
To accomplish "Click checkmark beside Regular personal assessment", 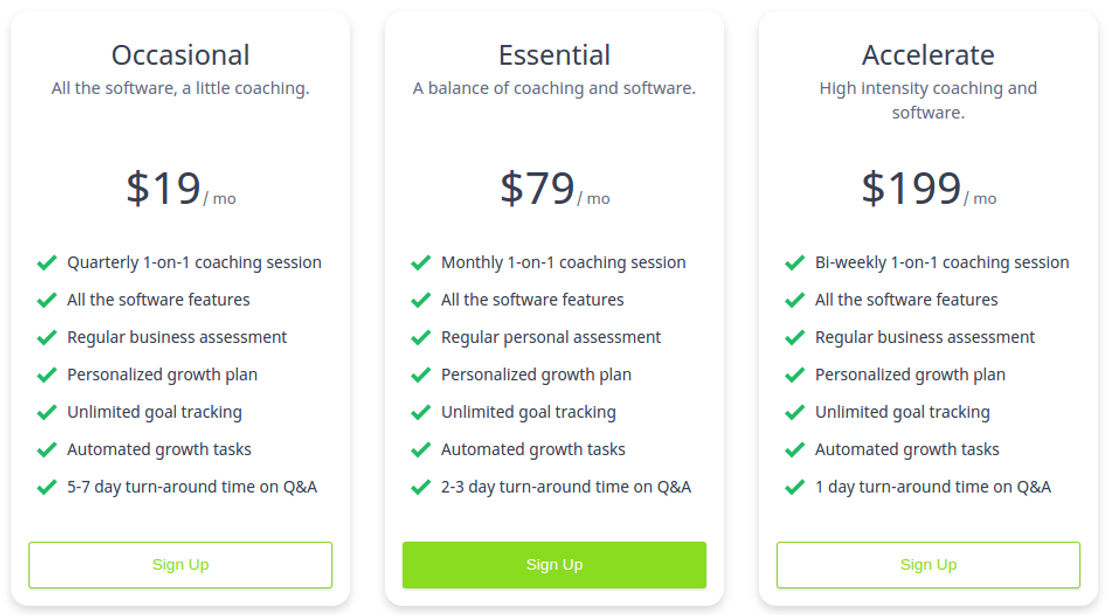I will point(420,338).
